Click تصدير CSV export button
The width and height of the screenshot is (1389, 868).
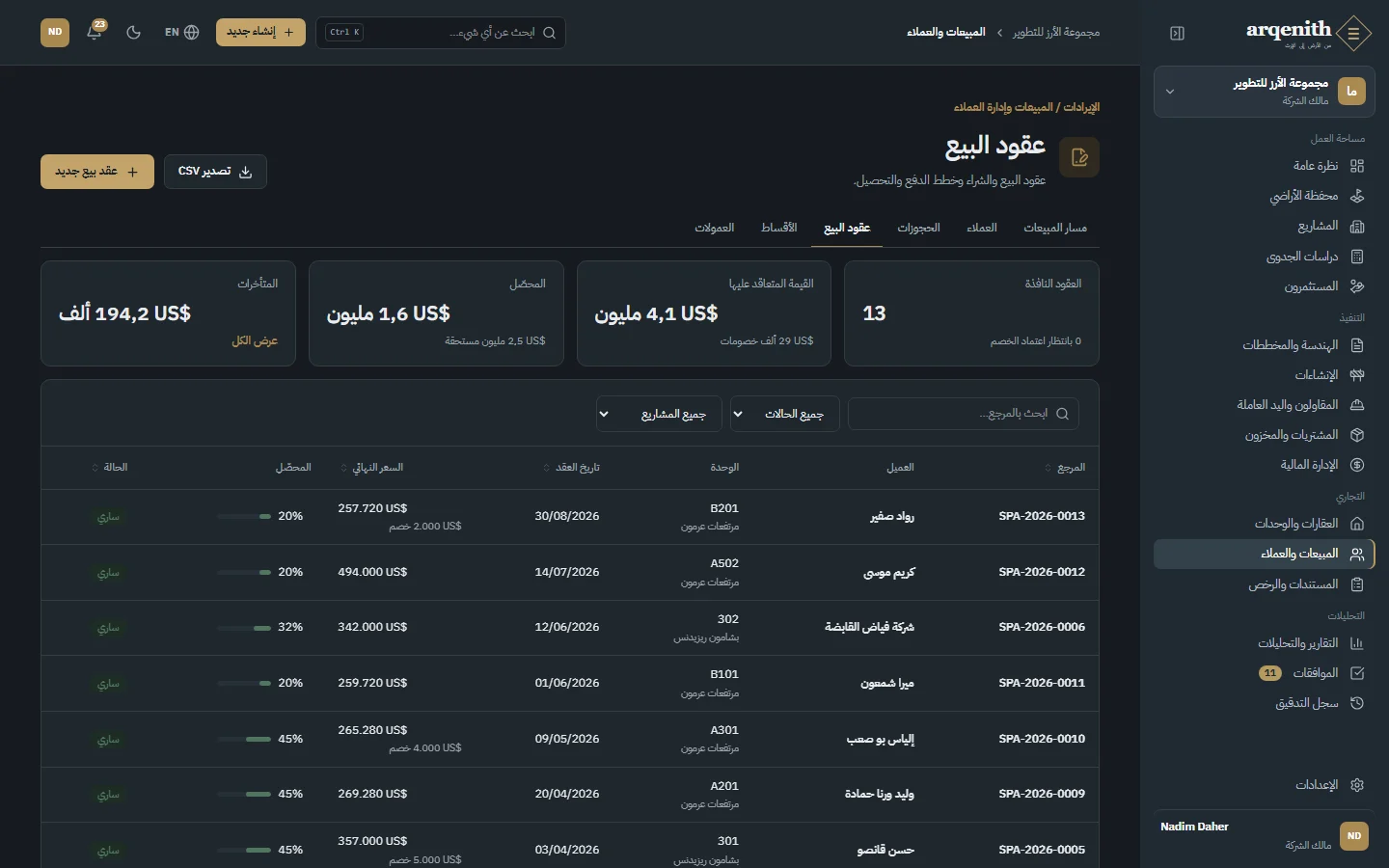tap(215, 172)
